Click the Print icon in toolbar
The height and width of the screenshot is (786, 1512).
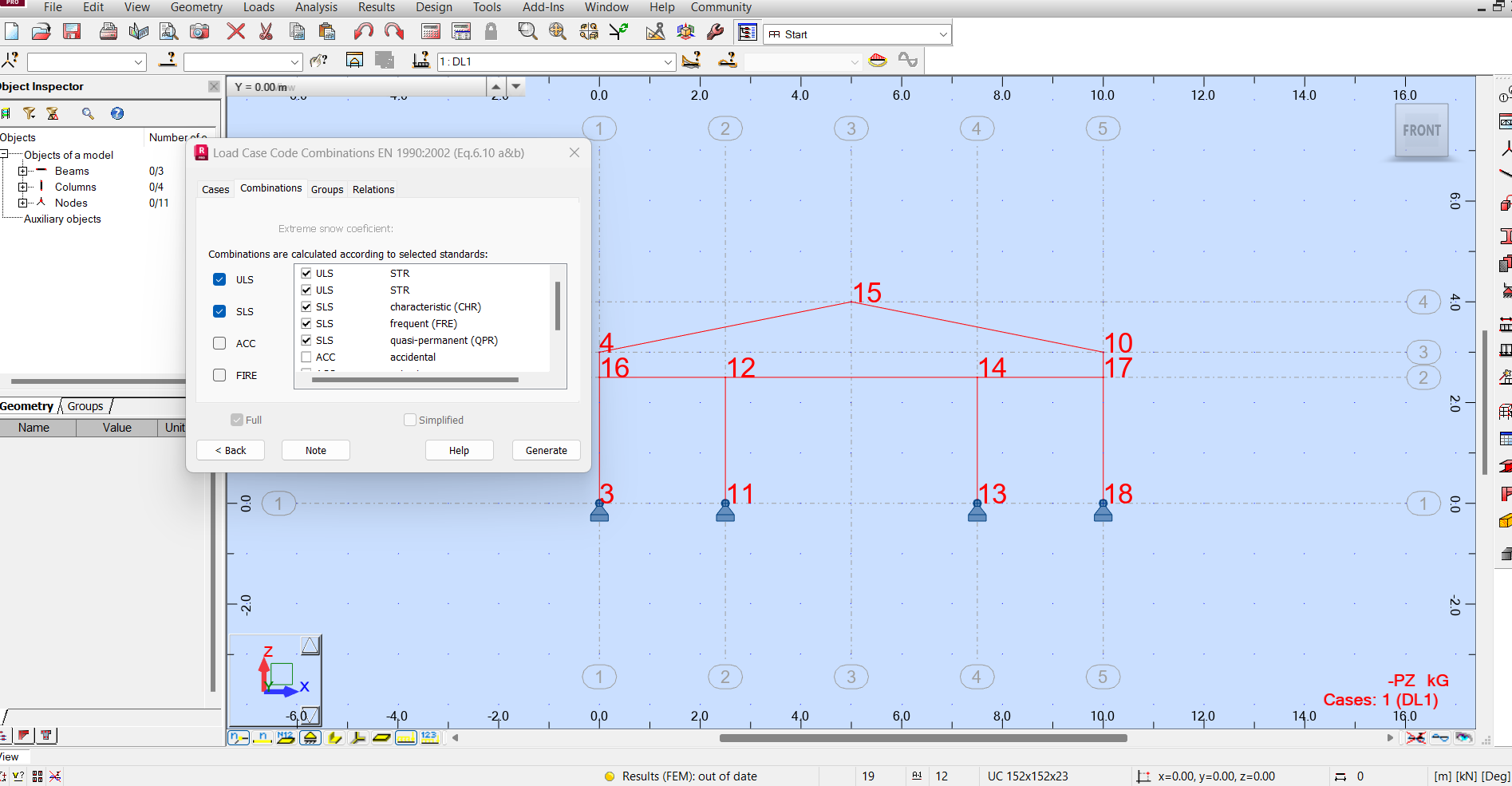click(x=108, y=32)
